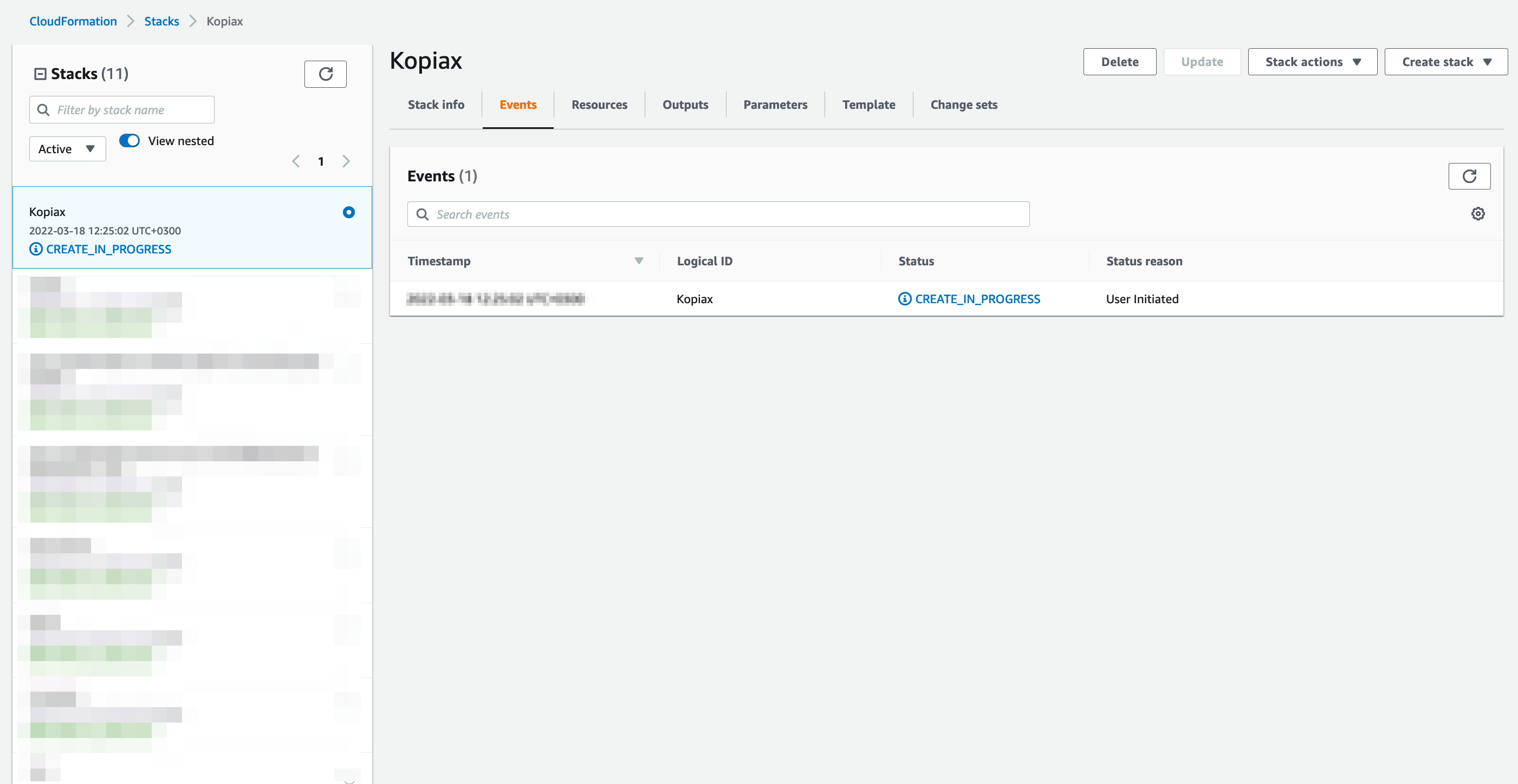Select Kopiax stack entry in list
Image resolution: width=1518 pixels, height=784 pixels.
[192, 228]
